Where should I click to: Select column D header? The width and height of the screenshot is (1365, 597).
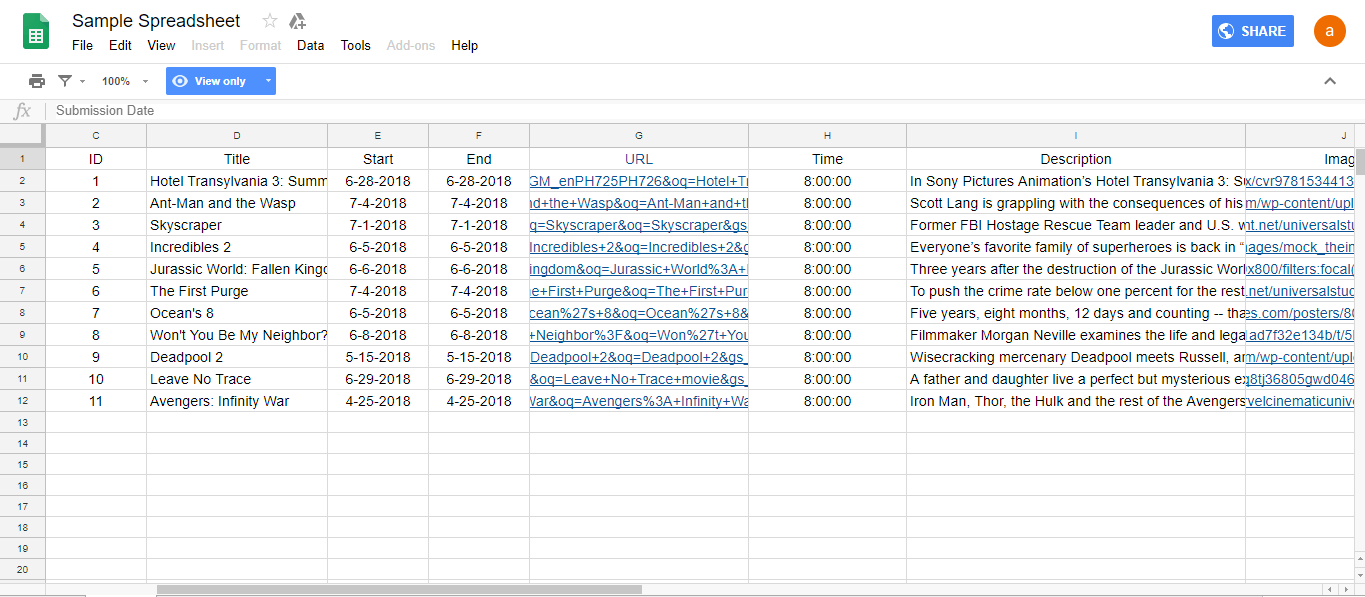[237, 135]
